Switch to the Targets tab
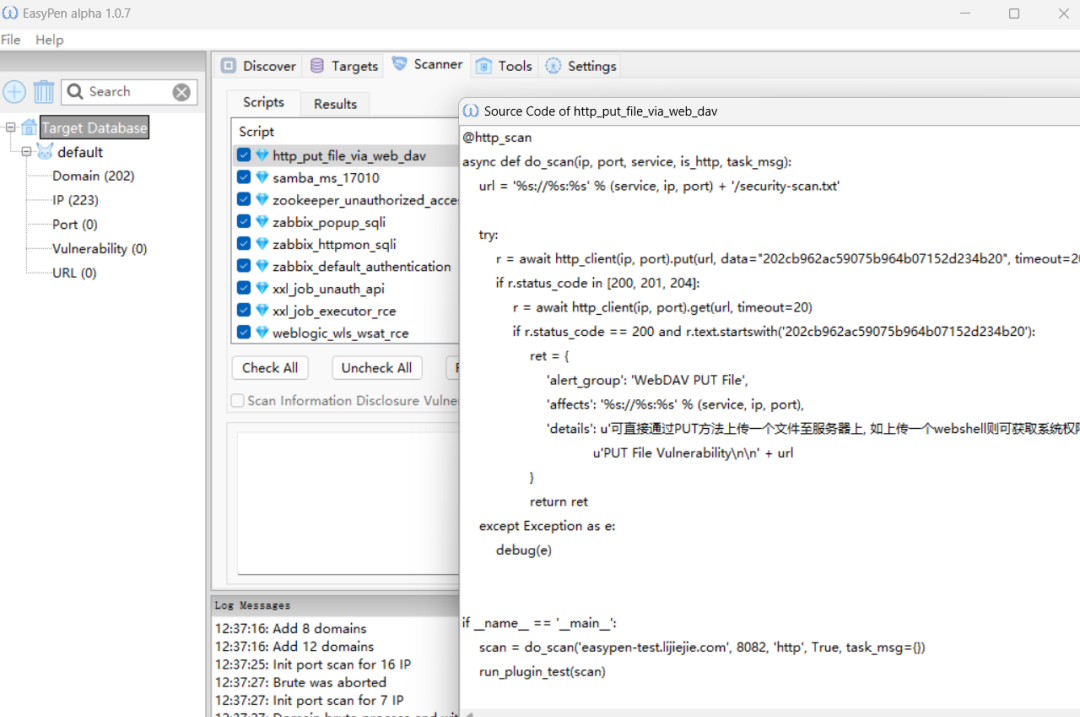 (344, 66)
